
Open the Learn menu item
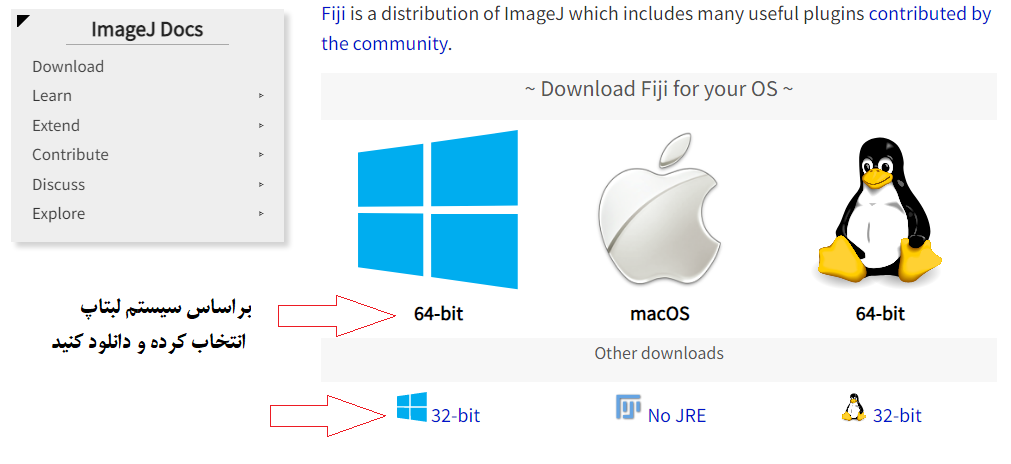(52, 95)
